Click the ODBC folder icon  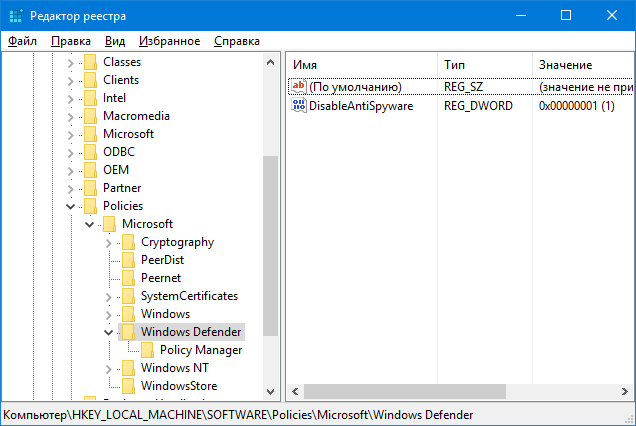click(x=90, y=152)
